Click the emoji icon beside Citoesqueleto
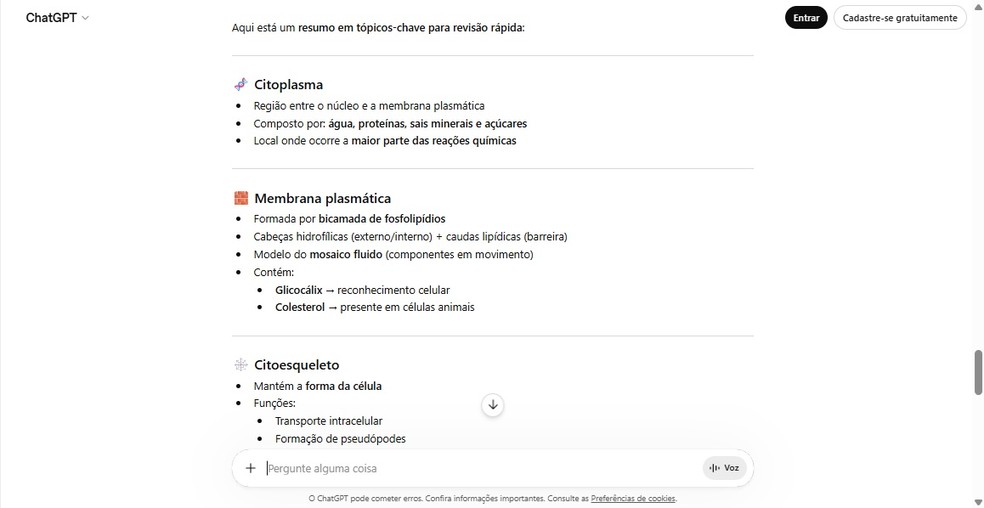The height and width of the screenshot is (508, 984). pyautogui.click(x=240, y=365)
